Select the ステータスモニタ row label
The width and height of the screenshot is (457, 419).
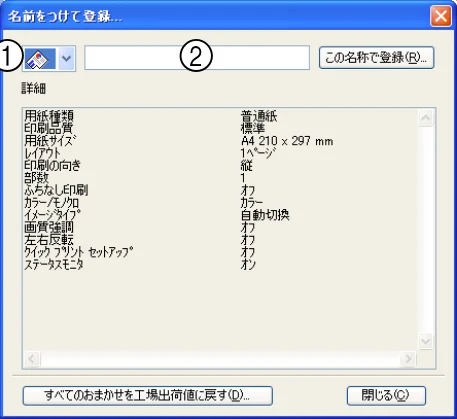tap(54, 265)
